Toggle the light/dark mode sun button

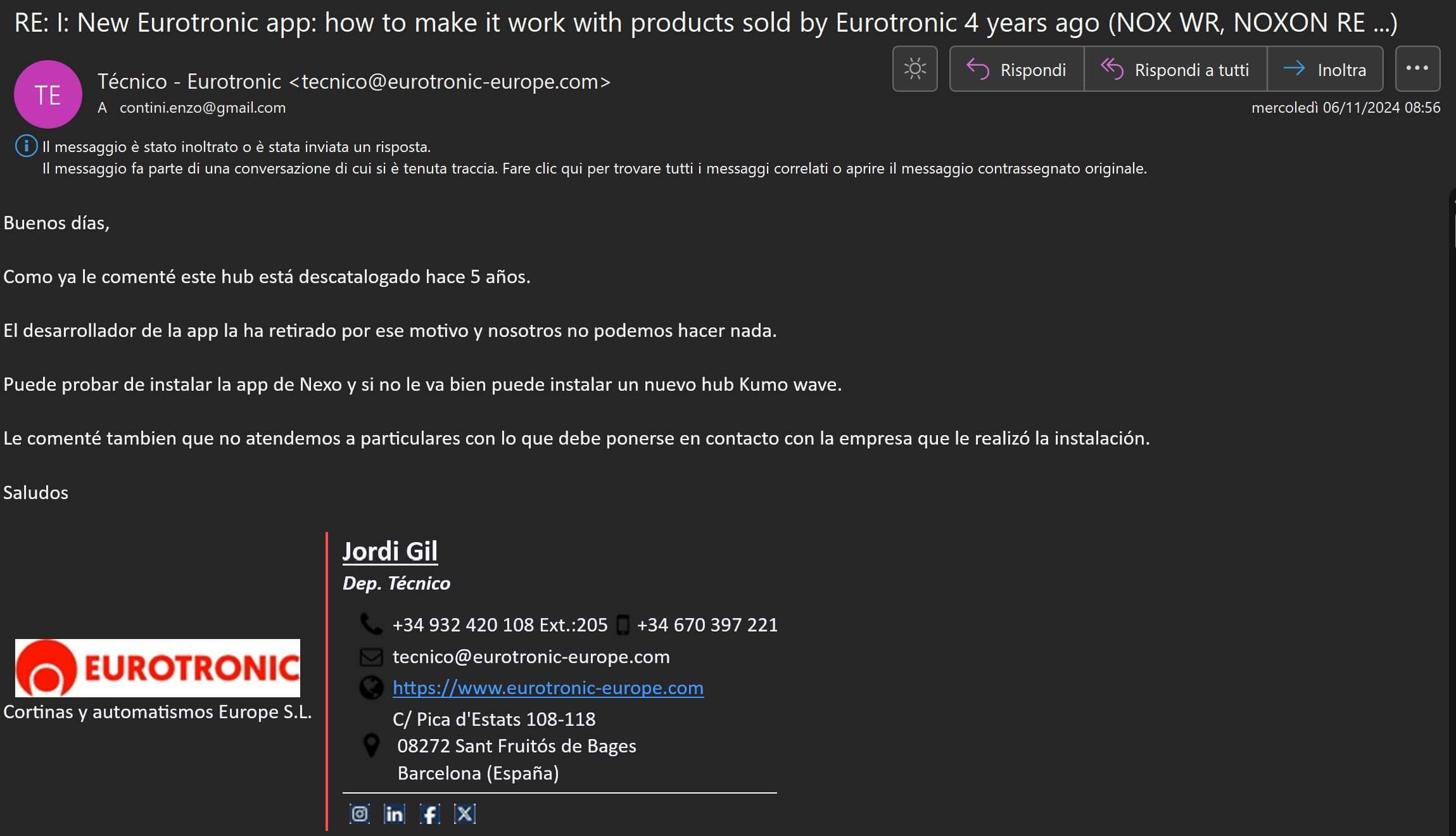point(915,69)
